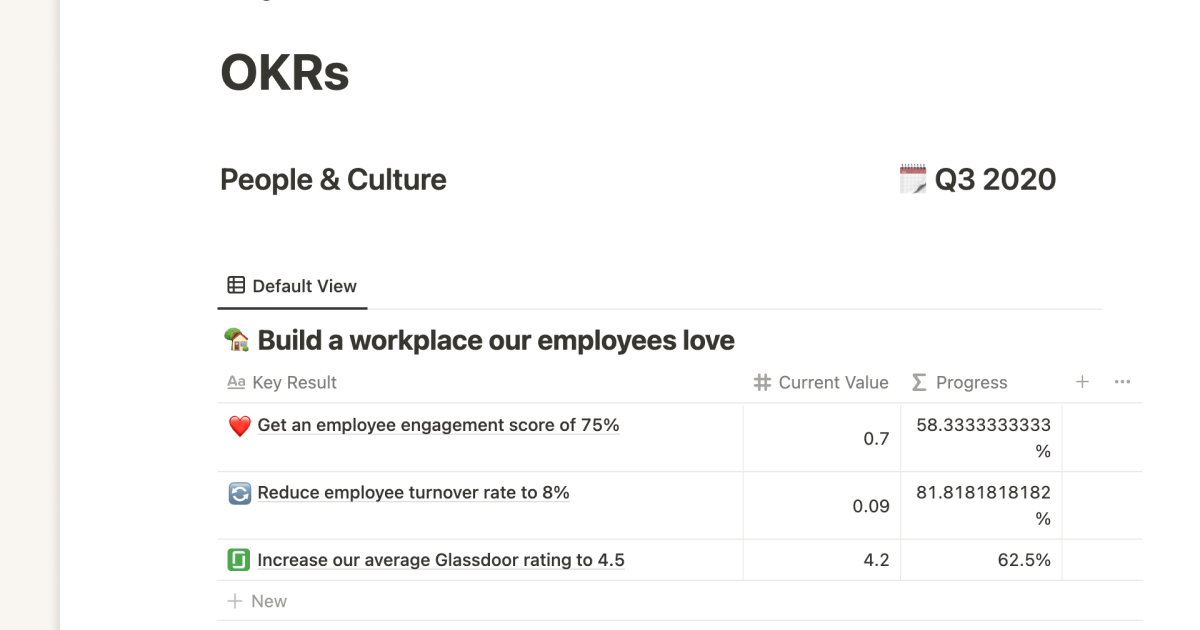Click the table icon beside Default View
1200x630 pixels.
[x=236, y=285]
